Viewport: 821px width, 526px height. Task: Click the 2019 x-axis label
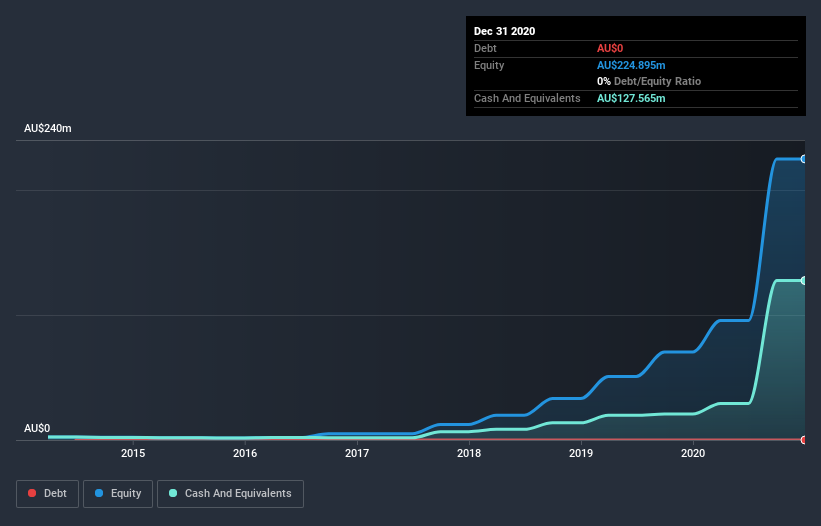point(581,453)
